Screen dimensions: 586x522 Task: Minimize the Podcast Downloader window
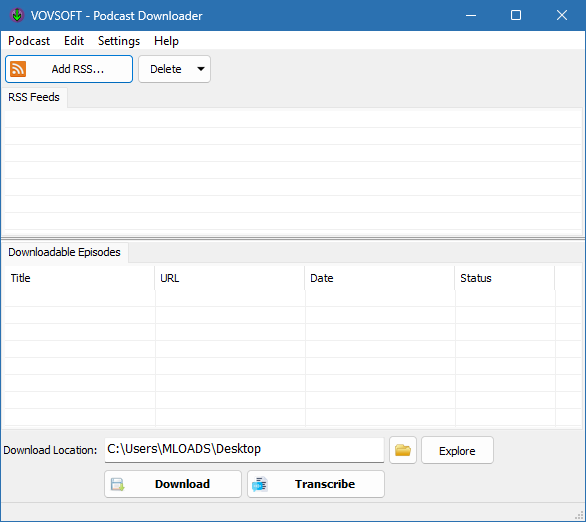point(471,15)
